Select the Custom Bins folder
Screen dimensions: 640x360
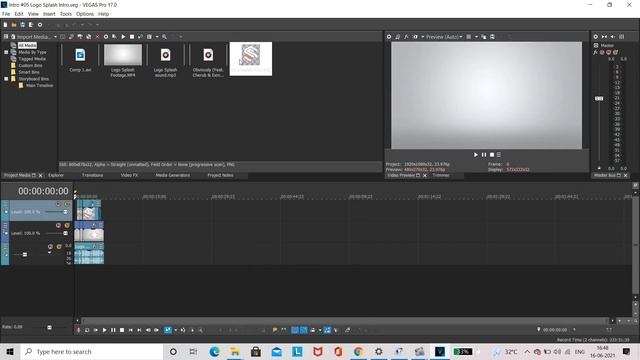tap(30, 65)
